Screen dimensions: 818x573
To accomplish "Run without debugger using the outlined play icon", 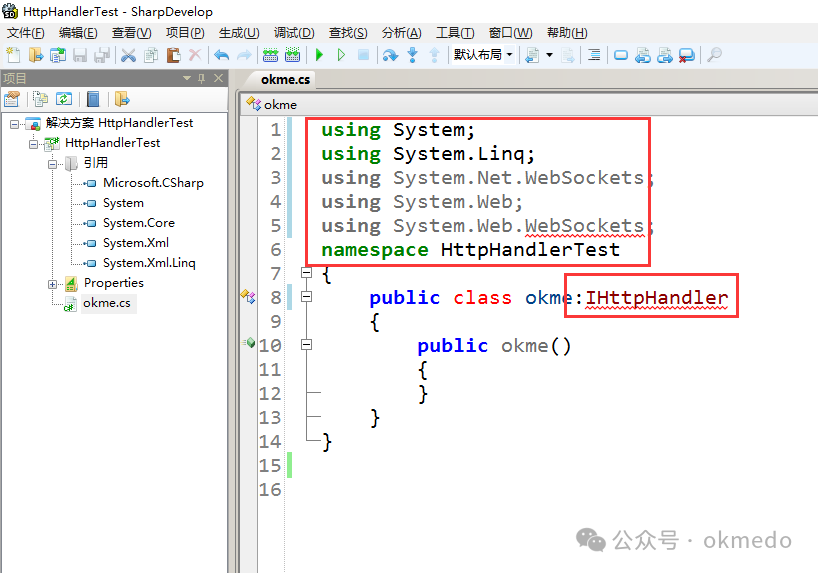I will click(x=341, y=55).
